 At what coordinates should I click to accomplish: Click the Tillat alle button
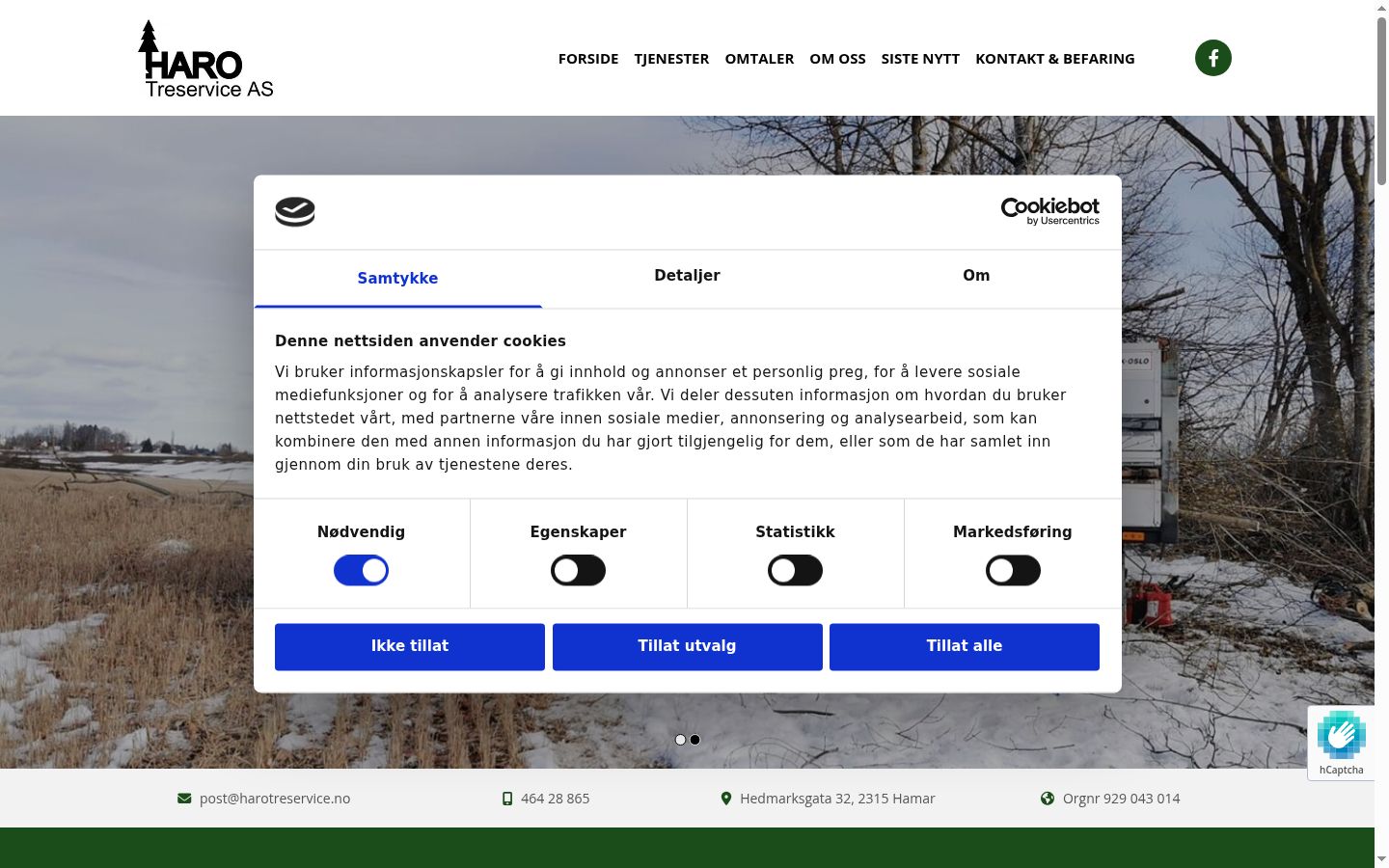[965, 646]
